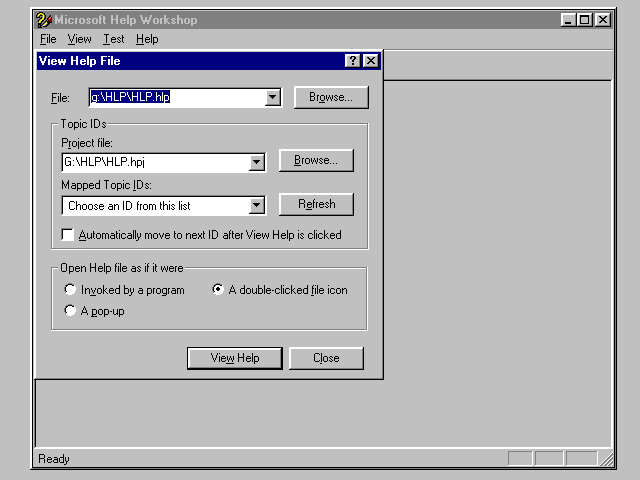Click inside the File path text field
Screen dimensions: 640x480
(x=175, y=98)
